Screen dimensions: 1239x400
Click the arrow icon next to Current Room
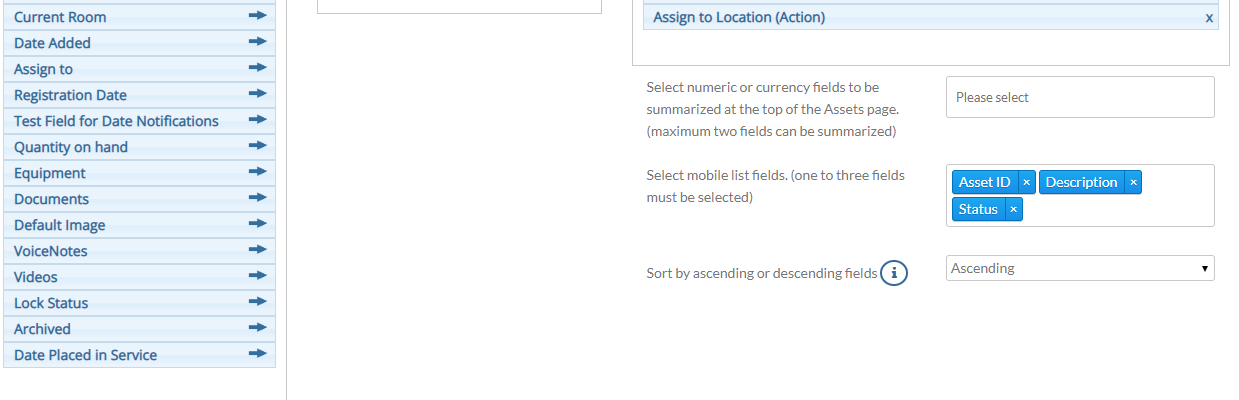[258, 16]
